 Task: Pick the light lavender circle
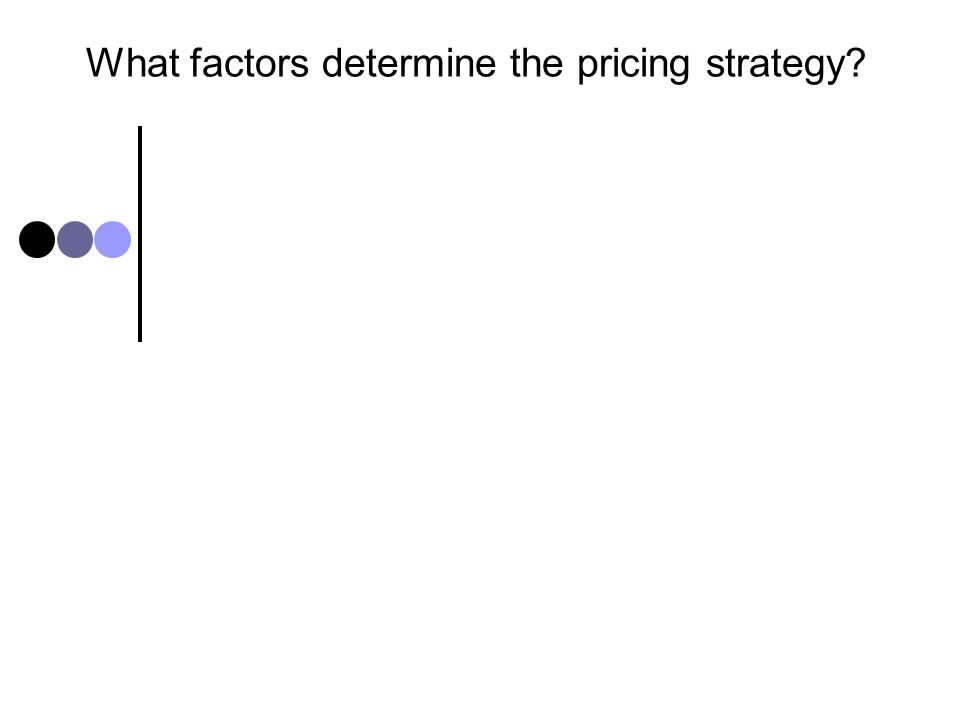(x=113, y=239)
